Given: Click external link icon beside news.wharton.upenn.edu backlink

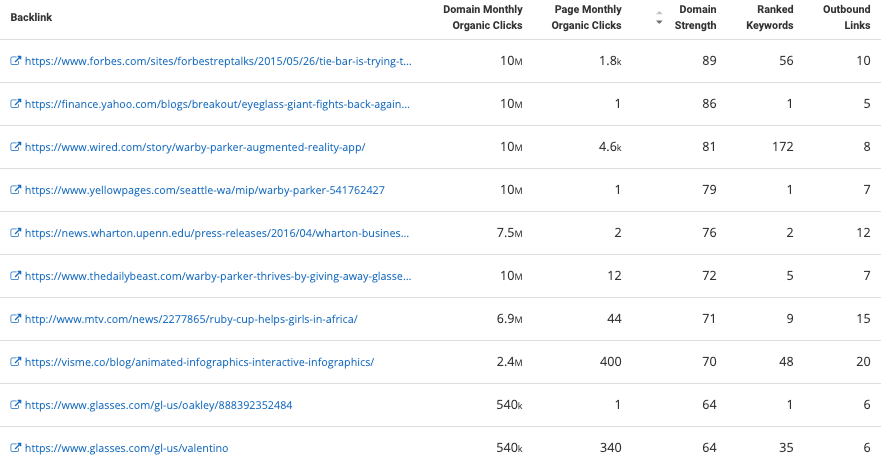Looking at the screenshot, I should [16, 233].
